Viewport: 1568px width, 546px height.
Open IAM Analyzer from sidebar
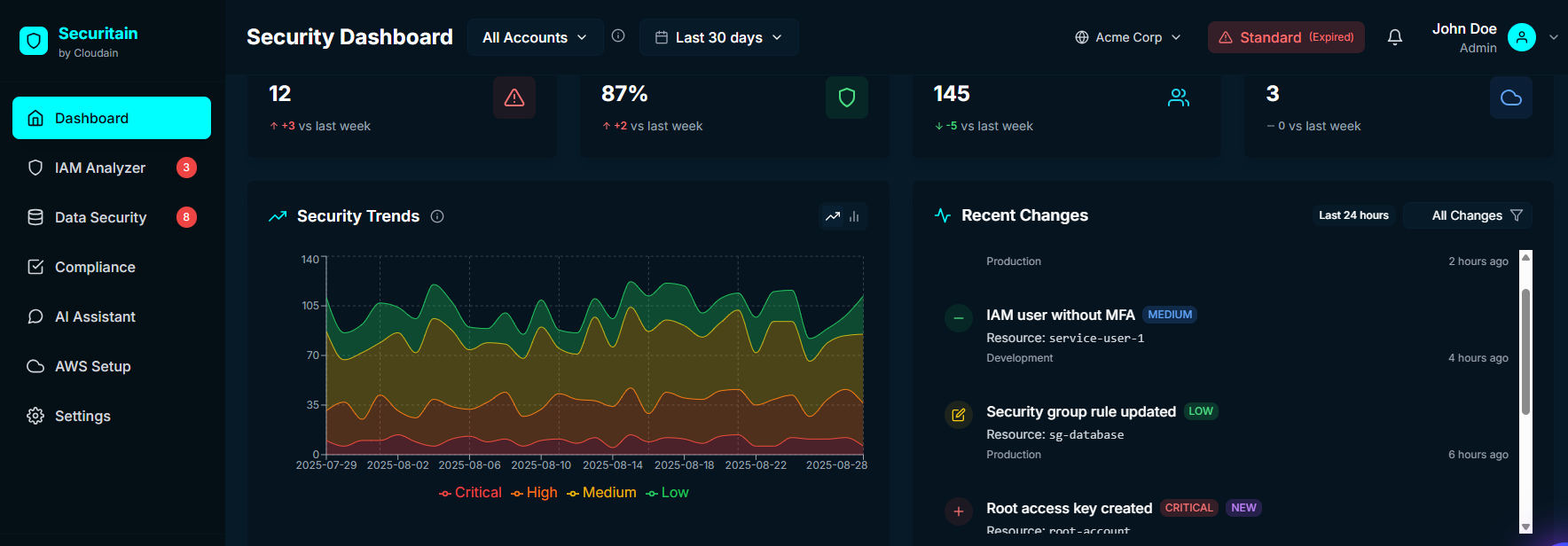[x=100, y=168]
